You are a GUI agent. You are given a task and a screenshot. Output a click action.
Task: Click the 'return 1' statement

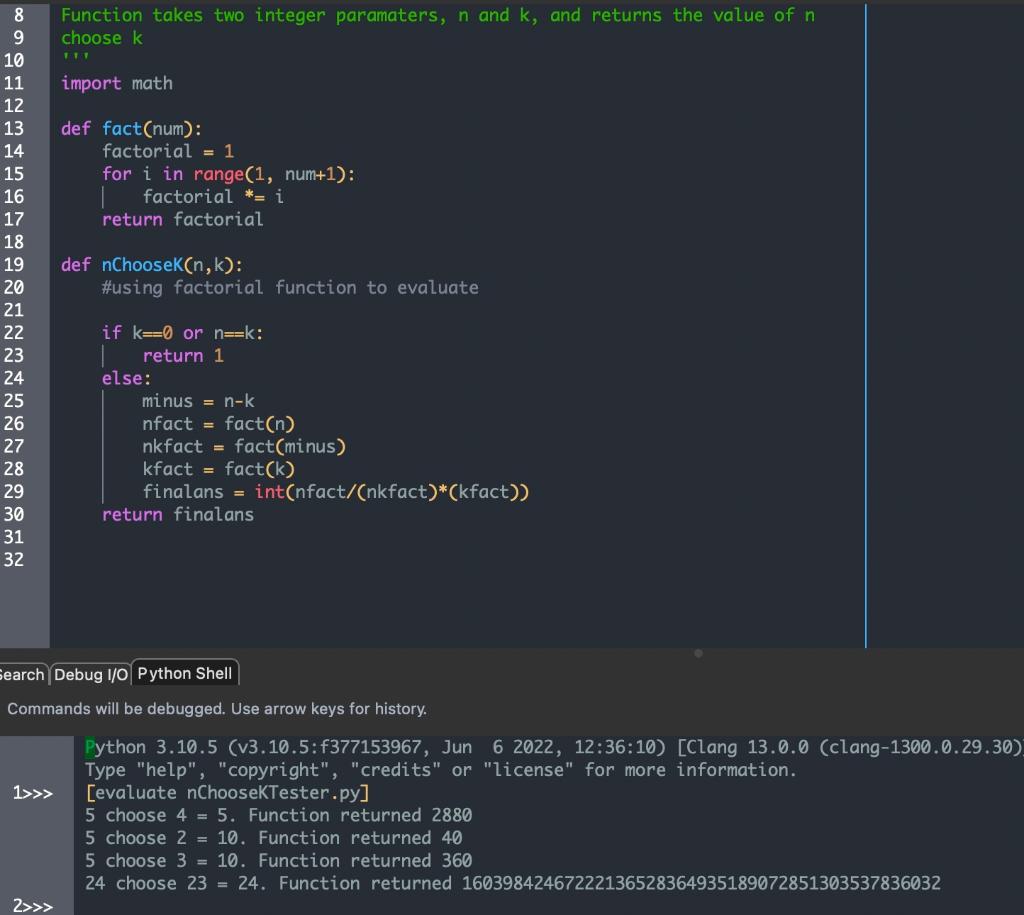183,356
